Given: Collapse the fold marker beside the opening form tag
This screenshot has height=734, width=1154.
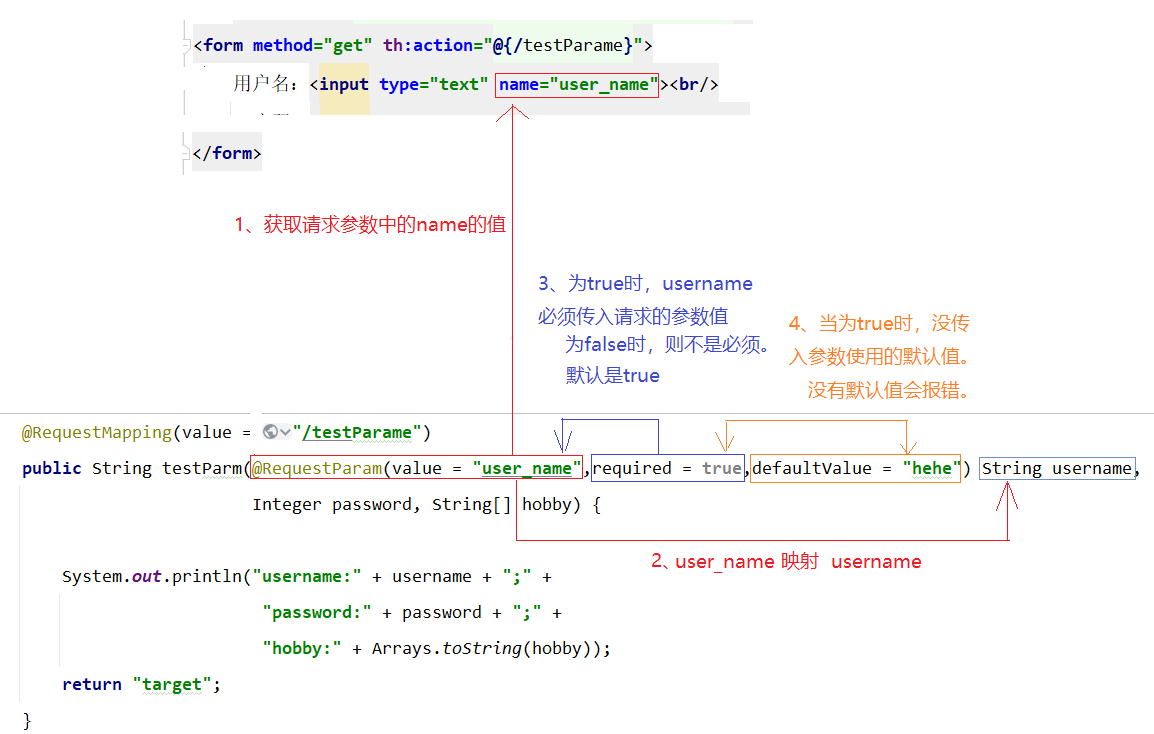Looking at the screenshot, I should 186,46.
